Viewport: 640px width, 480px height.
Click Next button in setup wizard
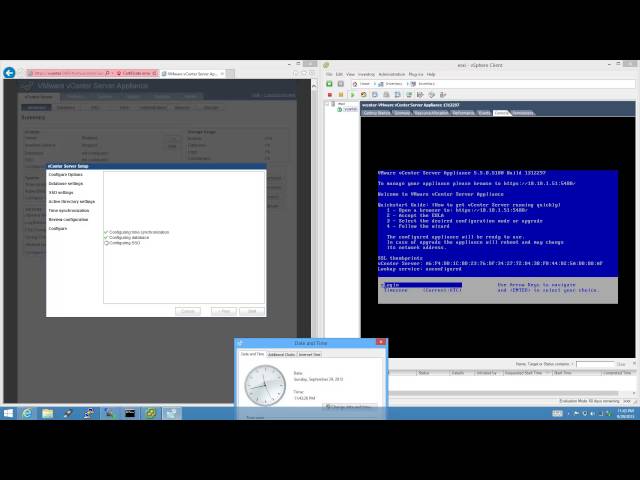click(x=252, y=311)
